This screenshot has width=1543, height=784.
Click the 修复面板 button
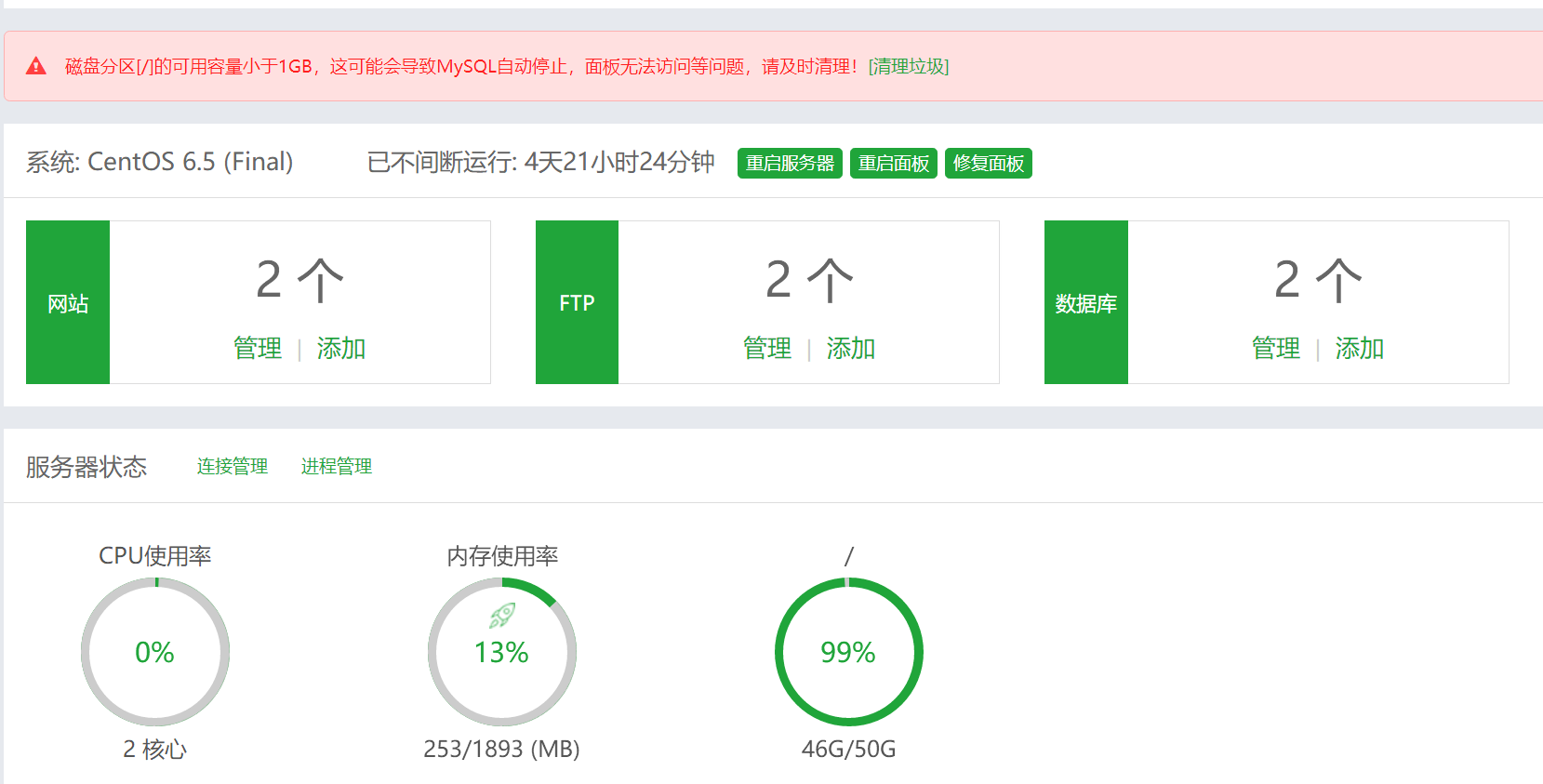coord(989,163)
